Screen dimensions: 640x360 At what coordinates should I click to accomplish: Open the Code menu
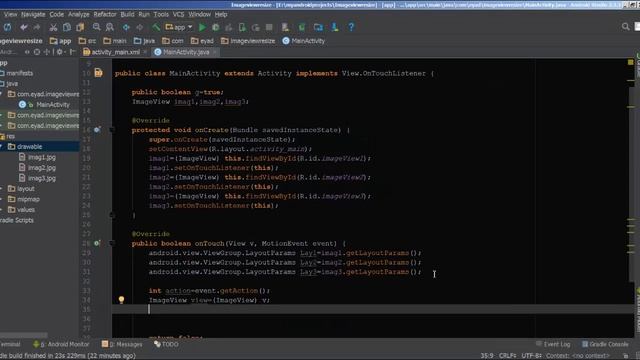point(56,14)
